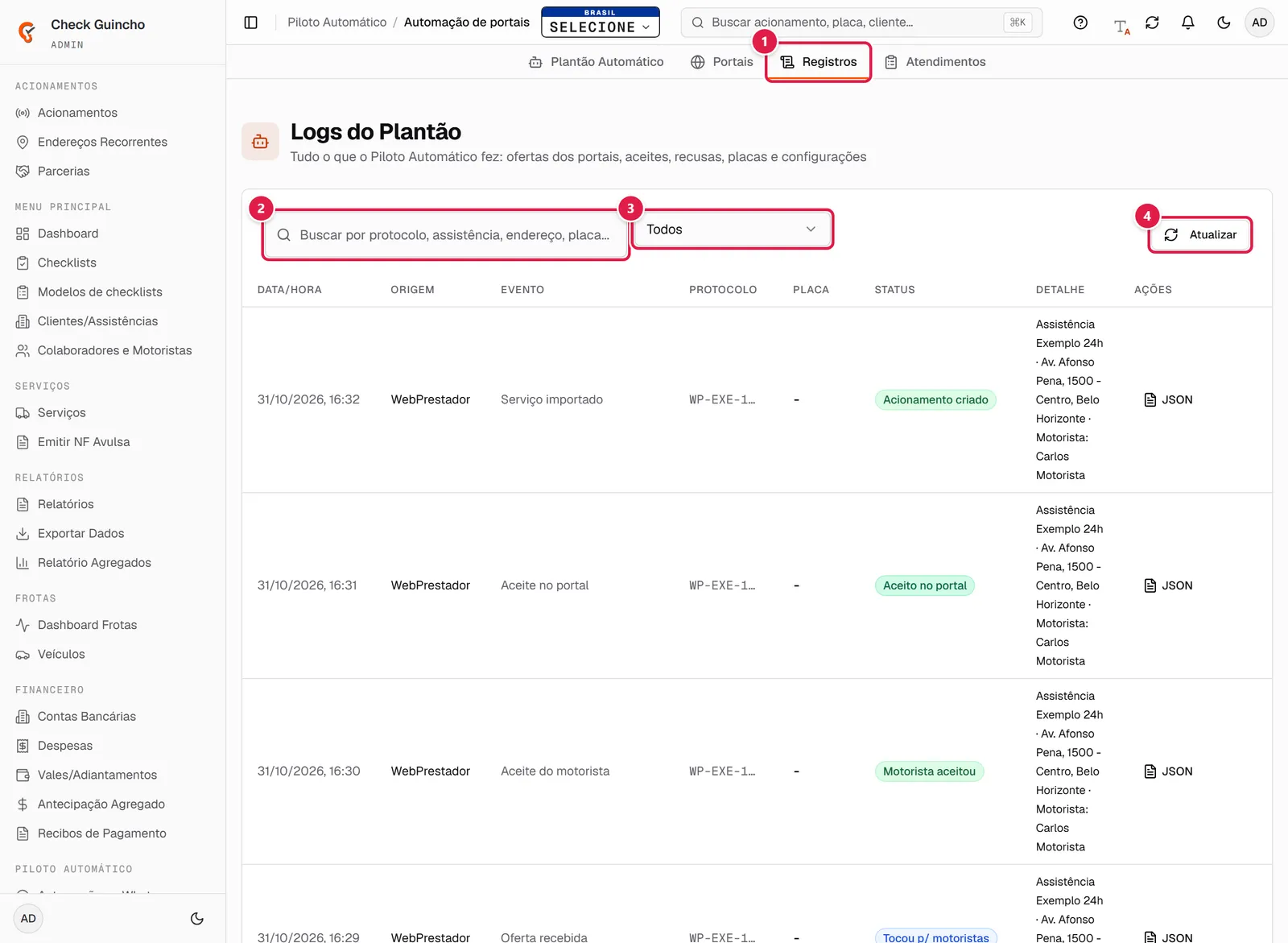Open JSON for the Serviço importado row

1169,399
